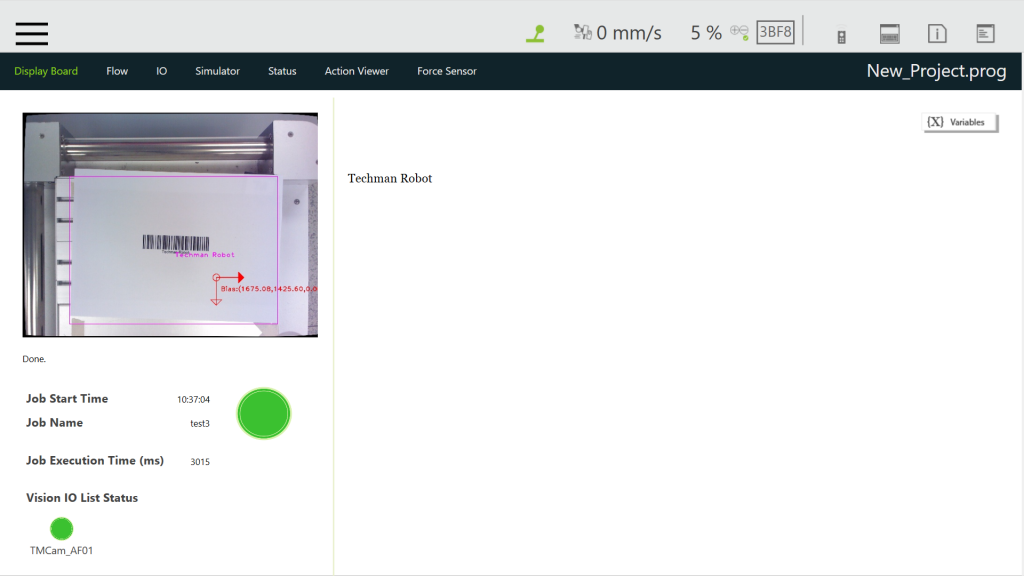
Task: Click the green robot arm status icon
Action: (536, 33)
